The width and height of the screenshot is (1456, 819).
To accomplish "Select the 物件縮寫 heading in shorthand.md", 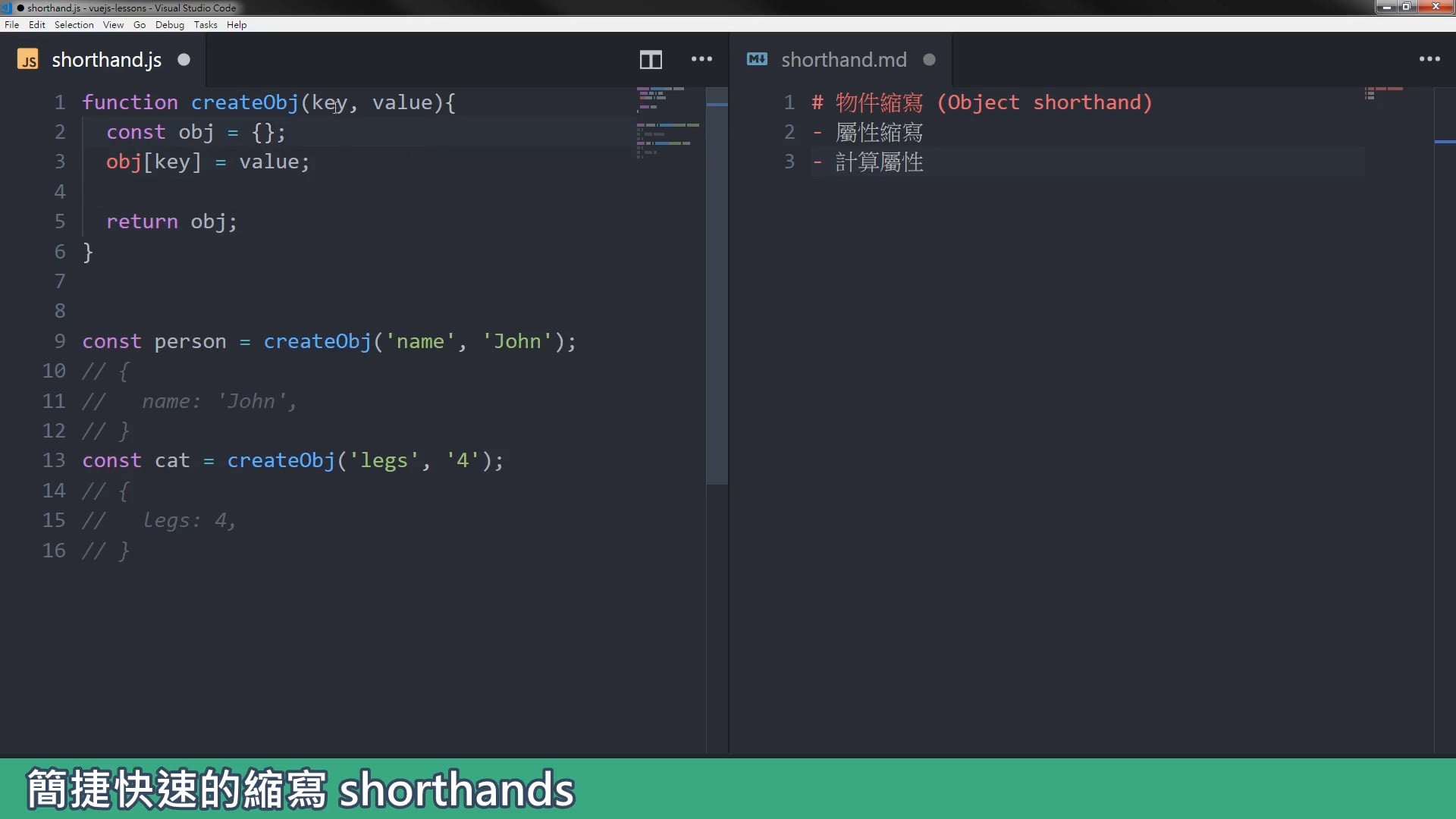I will click(x=880, y=102).
